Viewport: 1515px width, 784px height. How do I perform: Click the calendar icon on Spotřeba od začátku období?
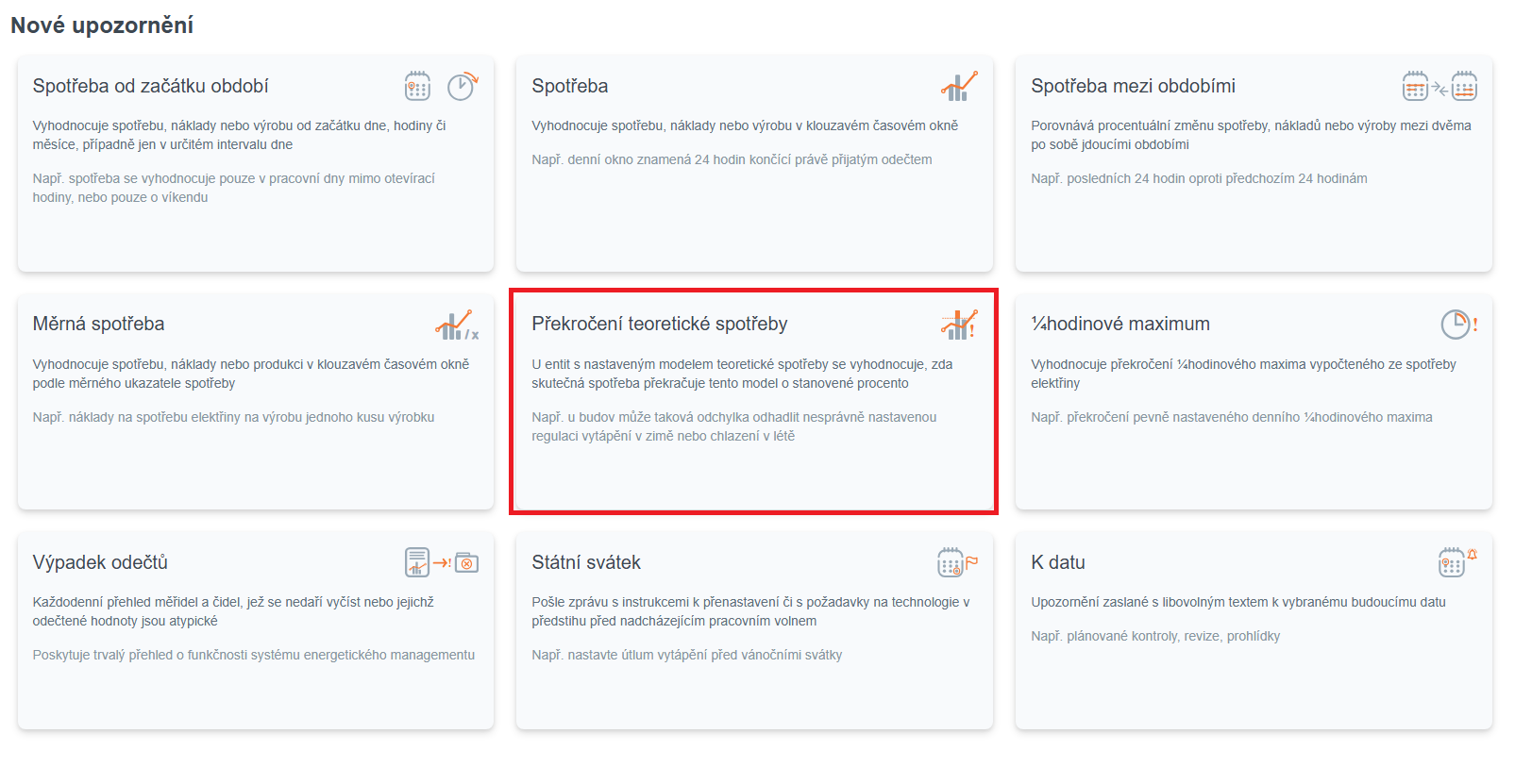[417, 86]
